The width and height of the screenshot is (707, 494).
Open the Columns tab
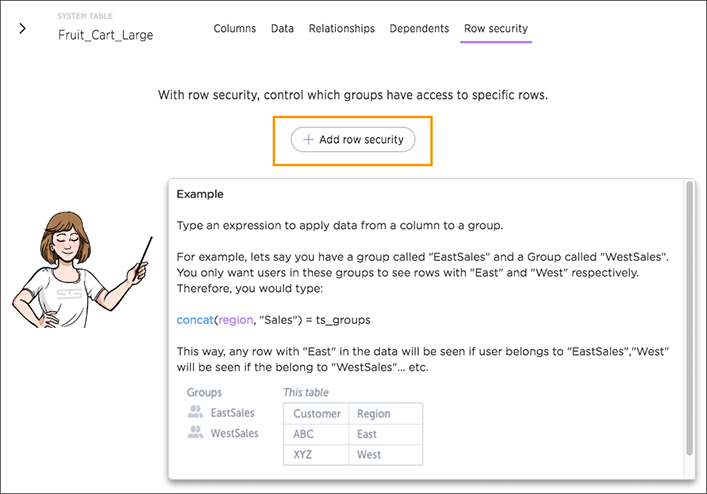tap(234, 28)
